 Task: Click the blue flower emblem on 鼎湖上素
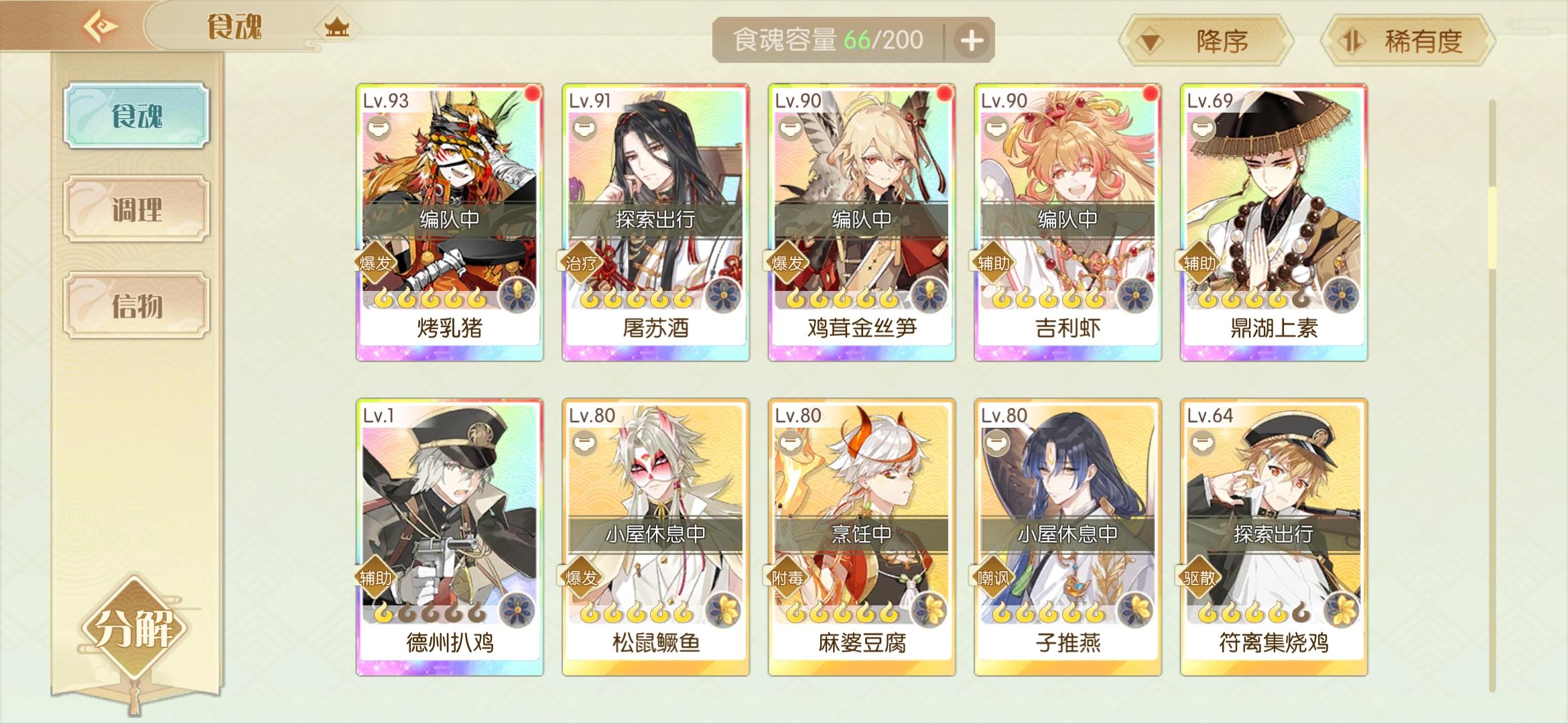[1341, 296]
